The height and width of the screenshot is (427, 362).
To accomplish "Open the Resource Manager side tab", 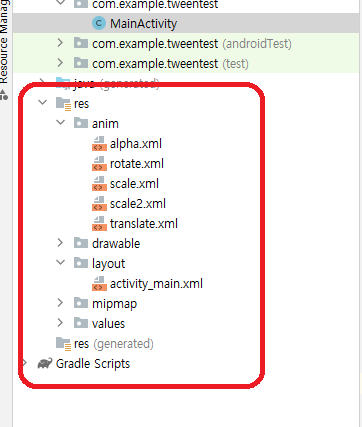I will click(x=4, y=42).
